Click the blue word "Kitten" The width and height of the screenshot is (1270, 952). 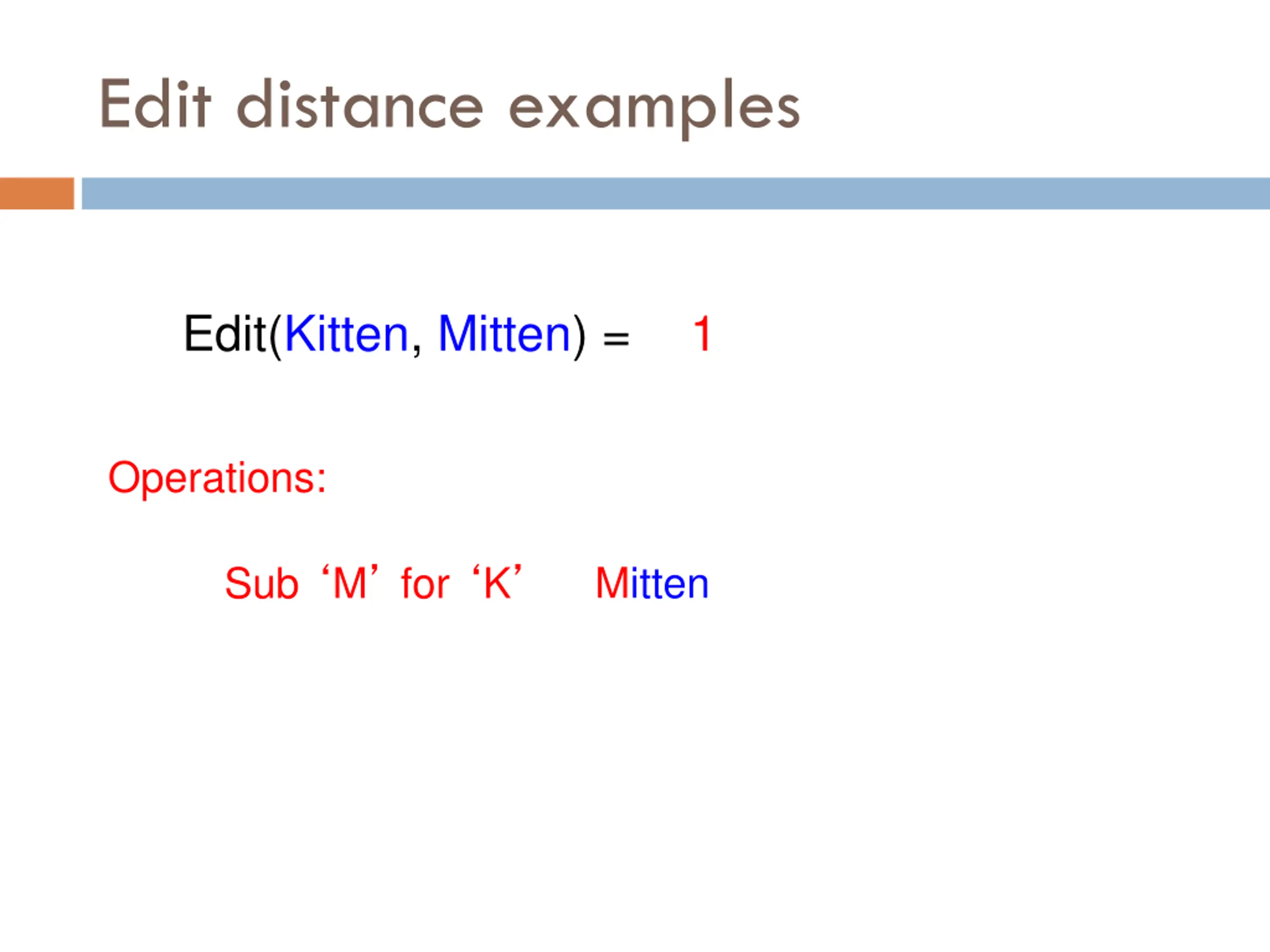pos(346,333)
